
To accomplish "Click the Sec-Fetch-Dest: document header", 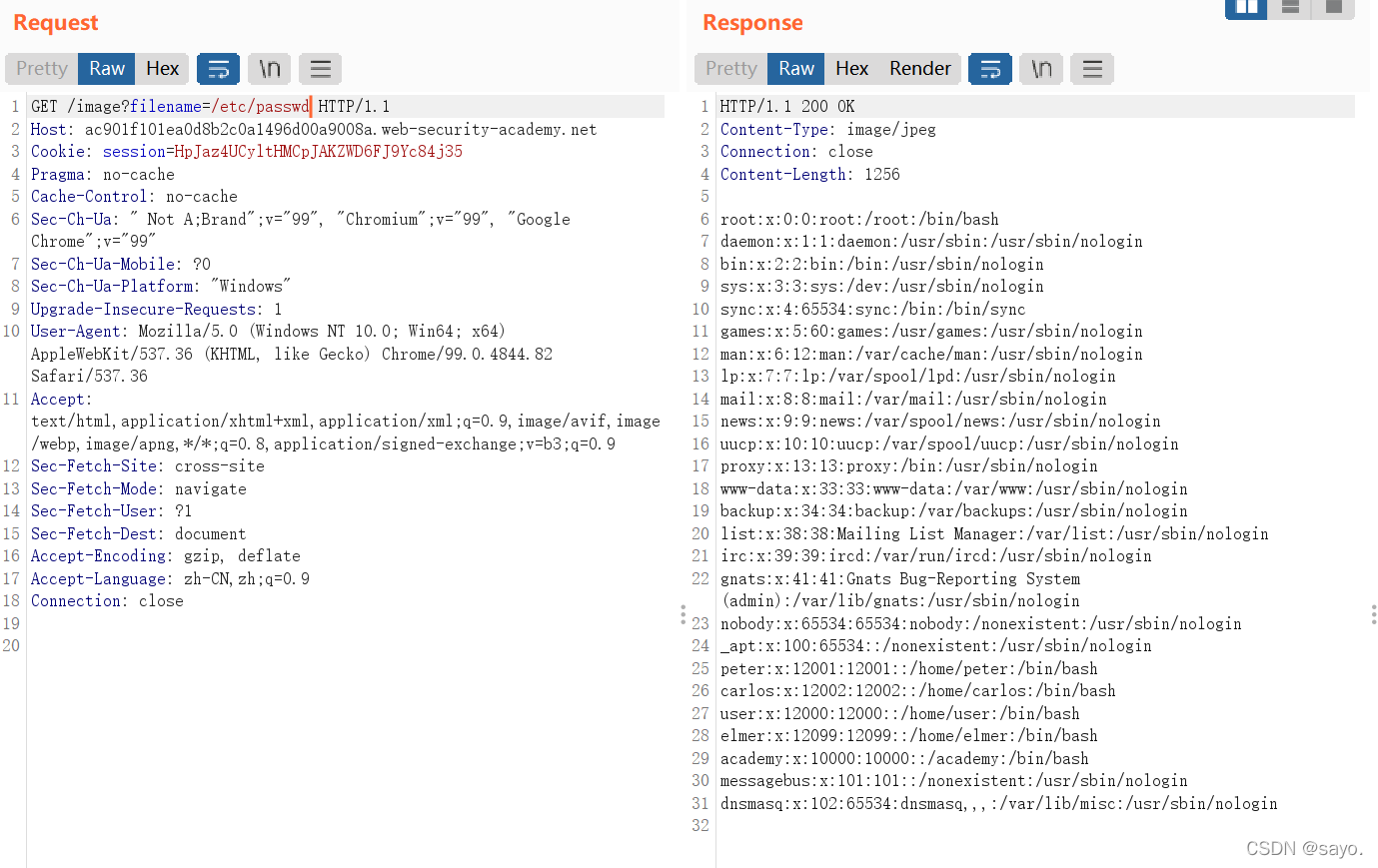I will (x=138, y=533).
